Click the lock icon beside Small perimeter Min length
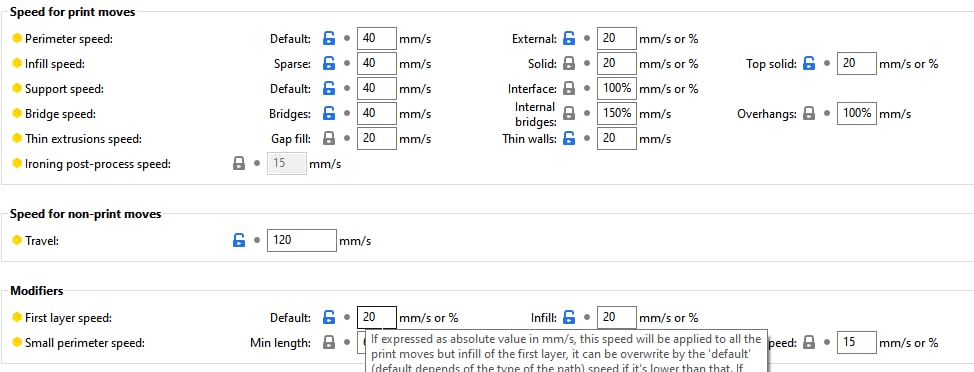The image size is (974, 372). point(329,342)
